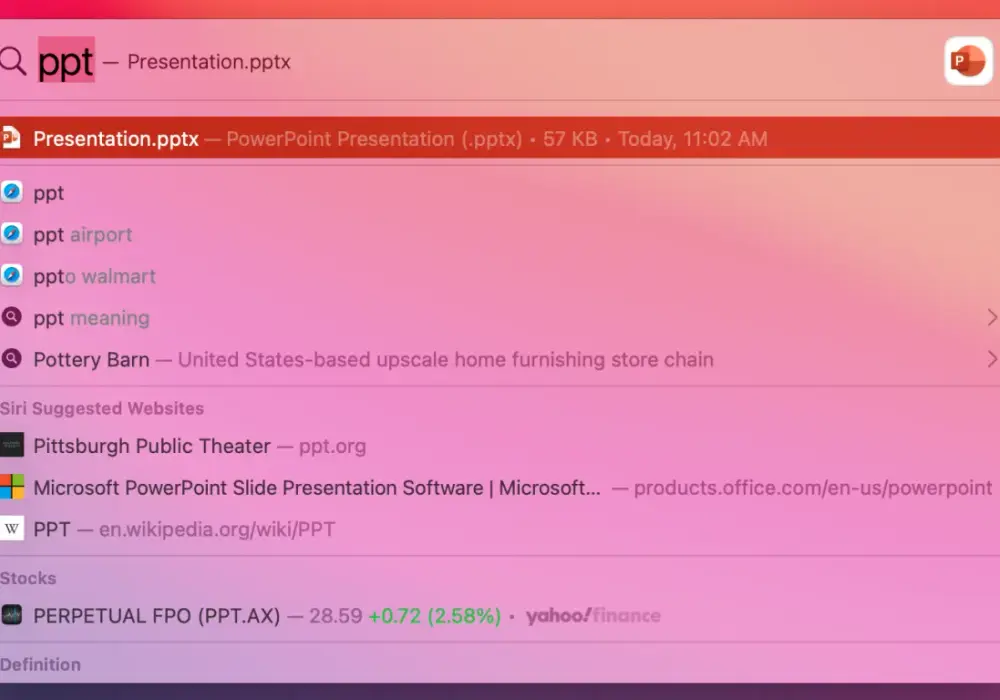The height and width of the screenshot is (700, 1000).
Task: Click the Wikipedia W icon
Action: [x=11, y=529]
